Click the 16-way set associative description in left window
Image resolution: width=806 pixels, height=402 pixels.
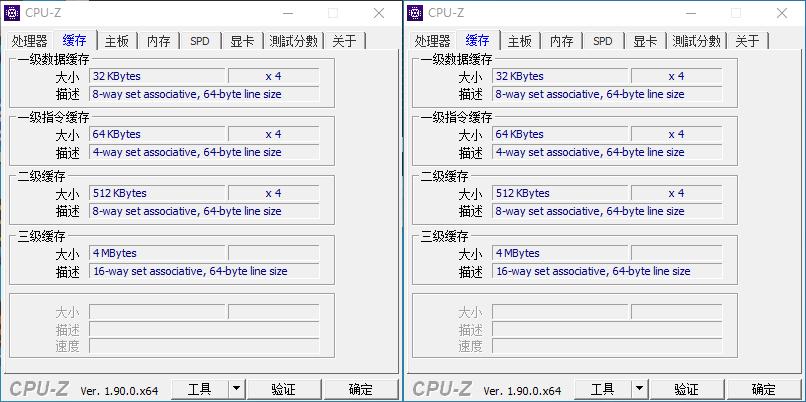204,271
